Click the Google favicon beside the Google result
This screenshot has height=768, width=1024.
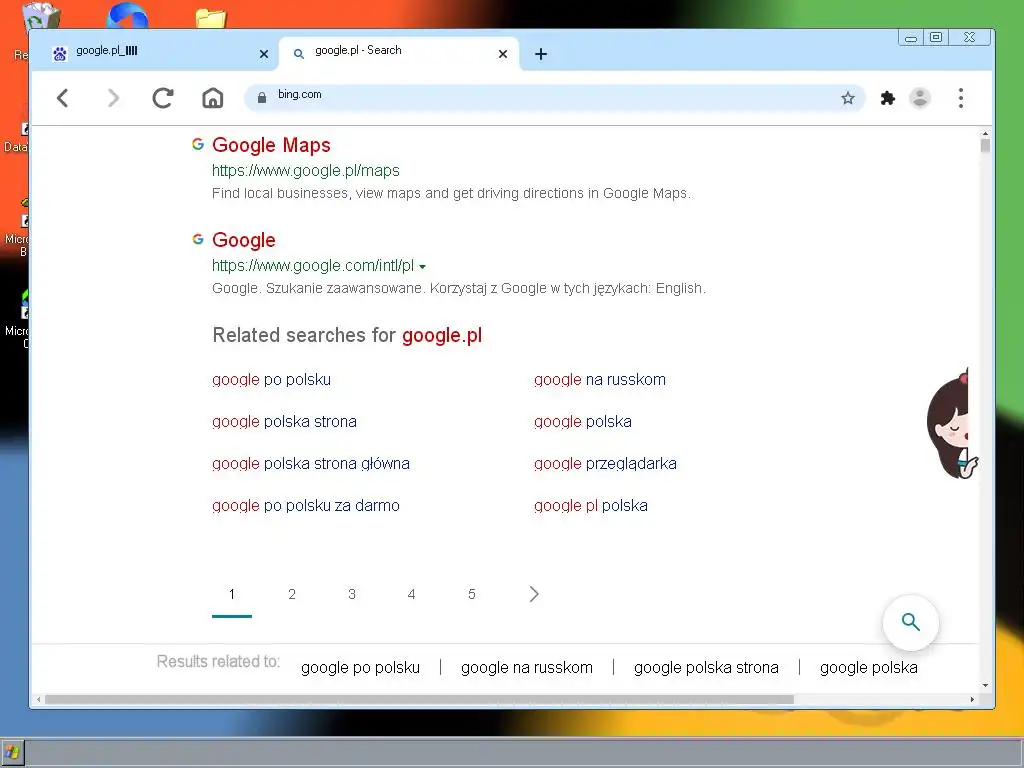pos(198,239)
